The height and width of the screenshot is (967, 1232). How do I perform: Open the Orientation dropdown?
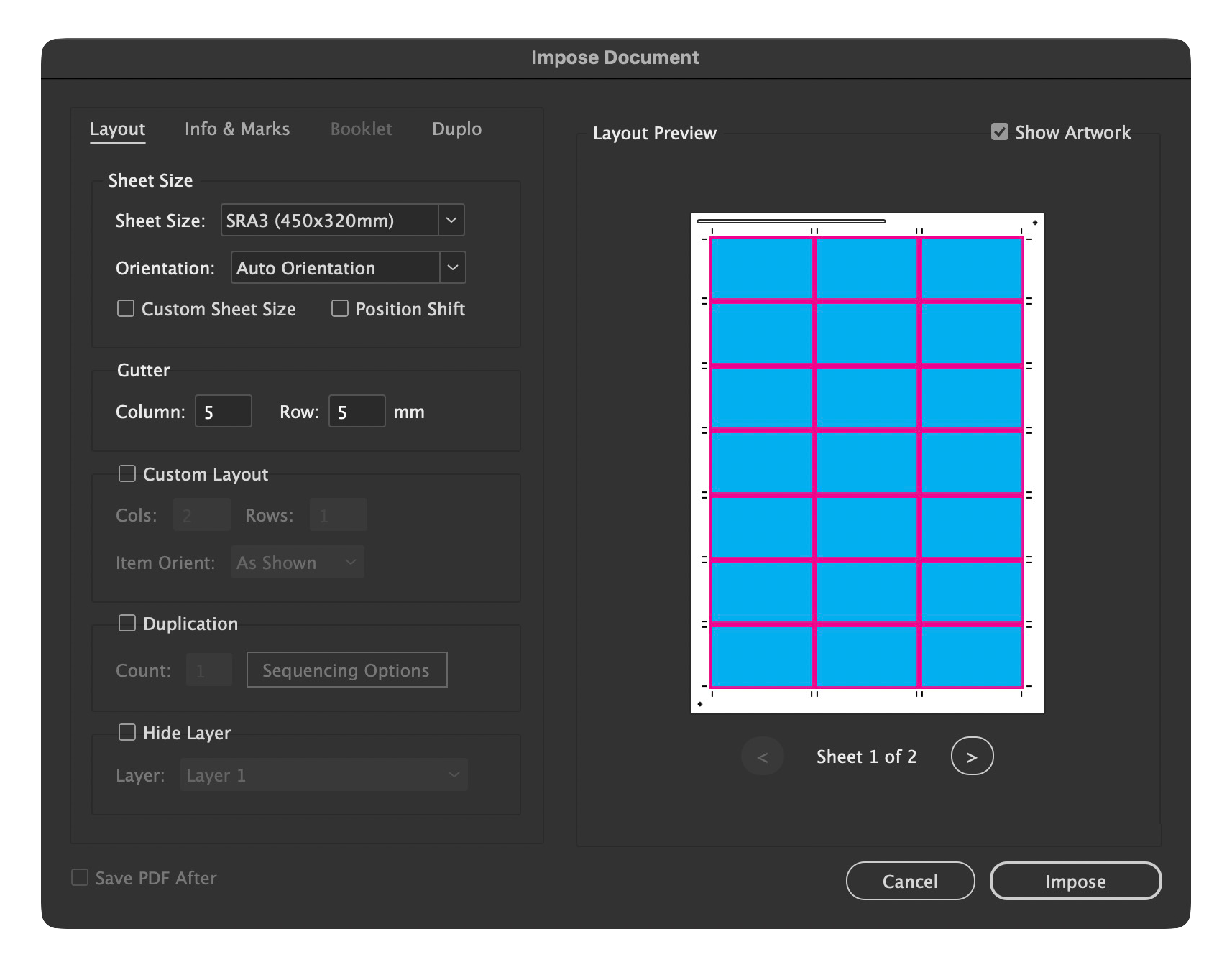[453, 267]
